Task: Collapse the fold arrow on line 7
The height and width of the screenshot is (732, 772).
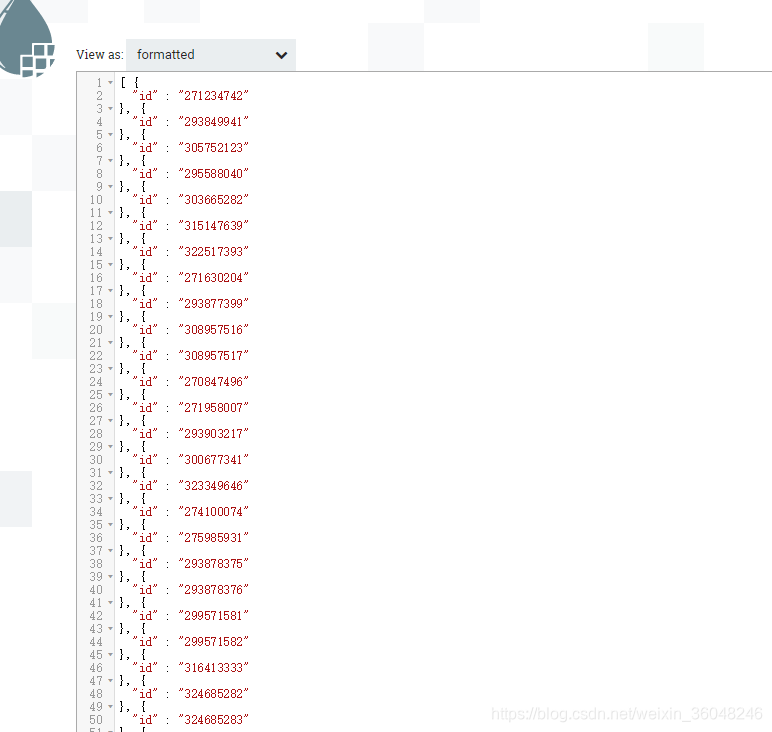Action: tap(110, 160)
